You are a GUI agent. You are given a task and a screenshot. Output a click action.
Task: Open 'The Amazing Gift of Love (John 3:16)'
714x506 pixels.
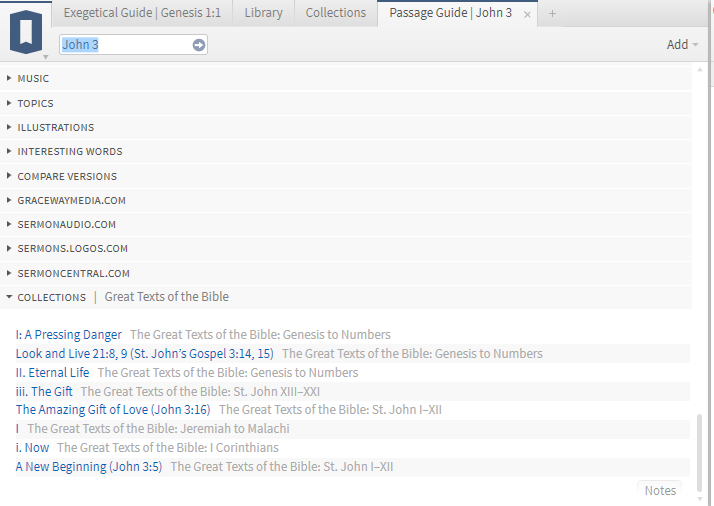(x=113, y=410)
